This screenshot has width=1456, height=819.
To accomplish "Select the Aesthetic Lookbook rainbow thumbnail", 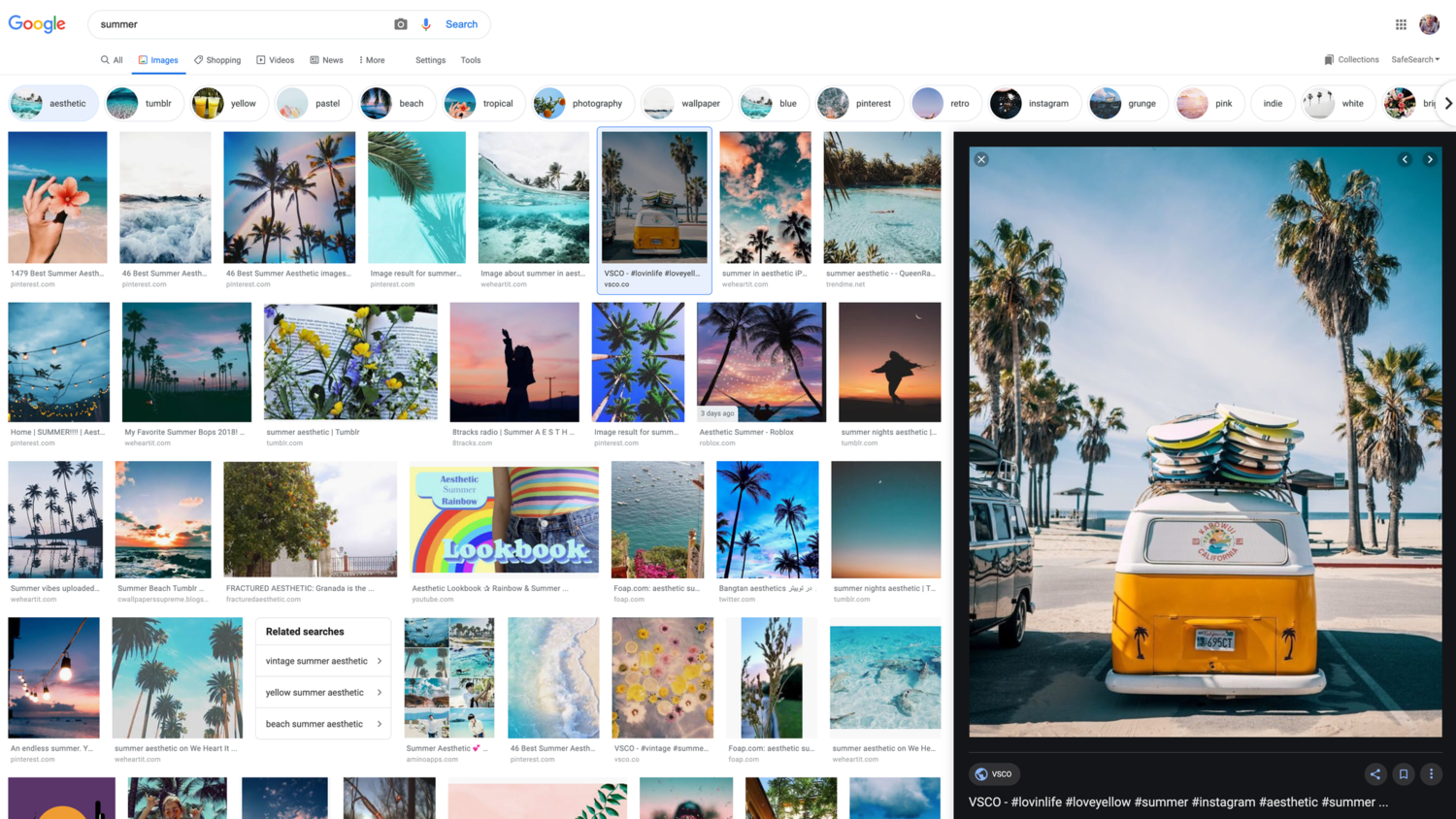I will click(504, 519).
